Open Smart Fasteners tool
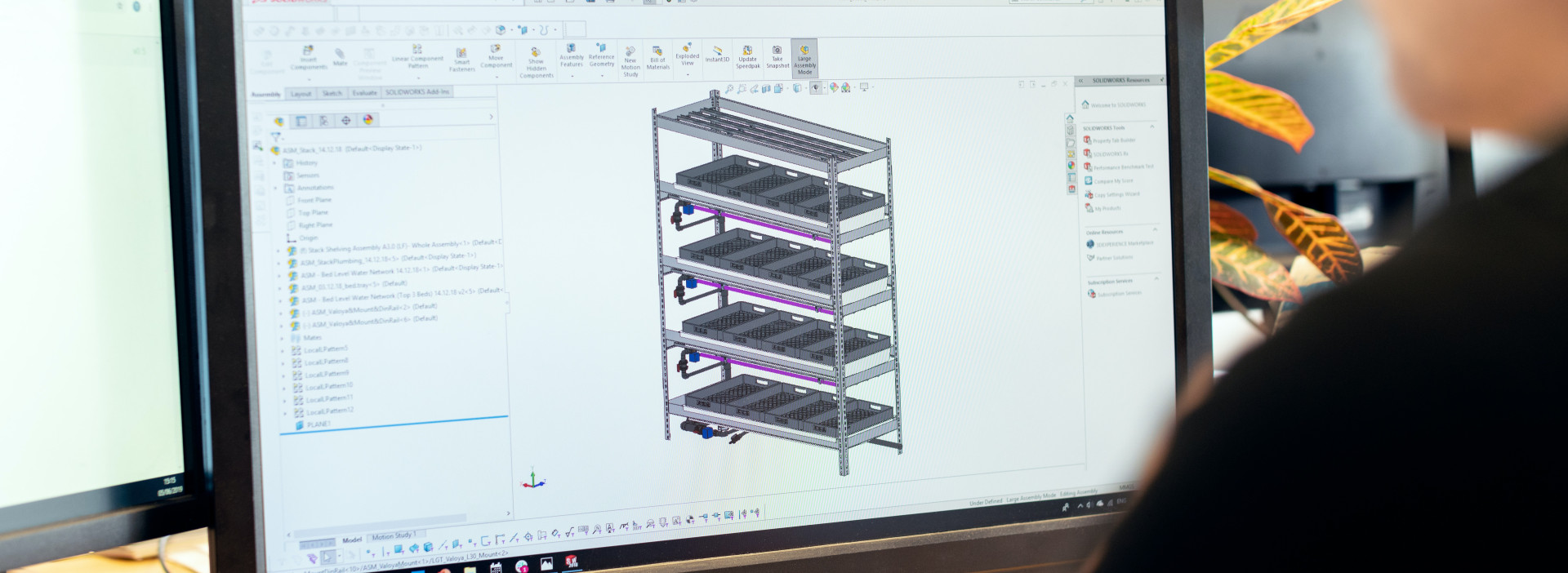The height and width of the screenshot is (573, 1568). click(461, 60)
